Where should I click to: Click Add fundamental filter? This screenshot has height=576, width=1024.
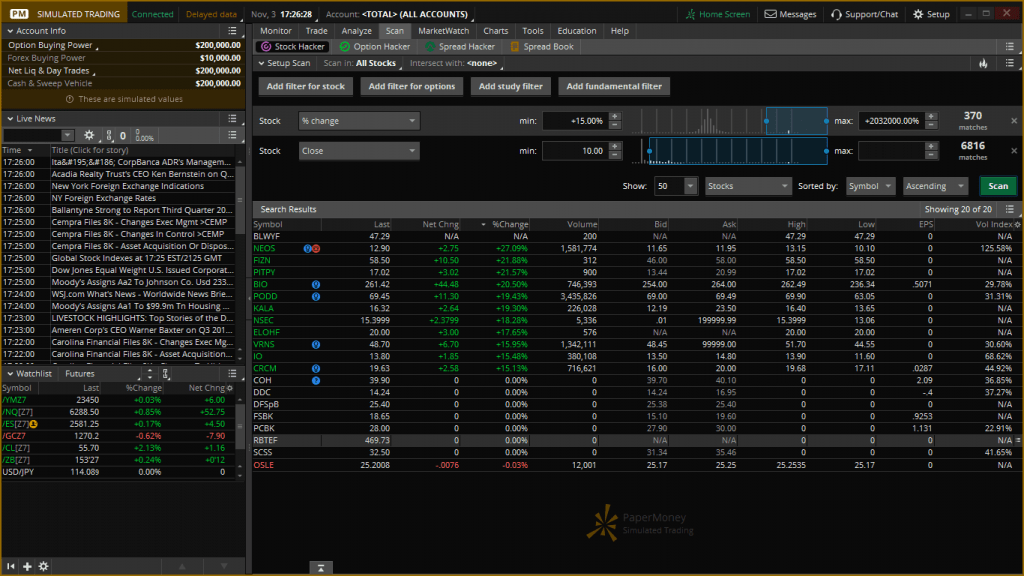(x=614, y=86)
